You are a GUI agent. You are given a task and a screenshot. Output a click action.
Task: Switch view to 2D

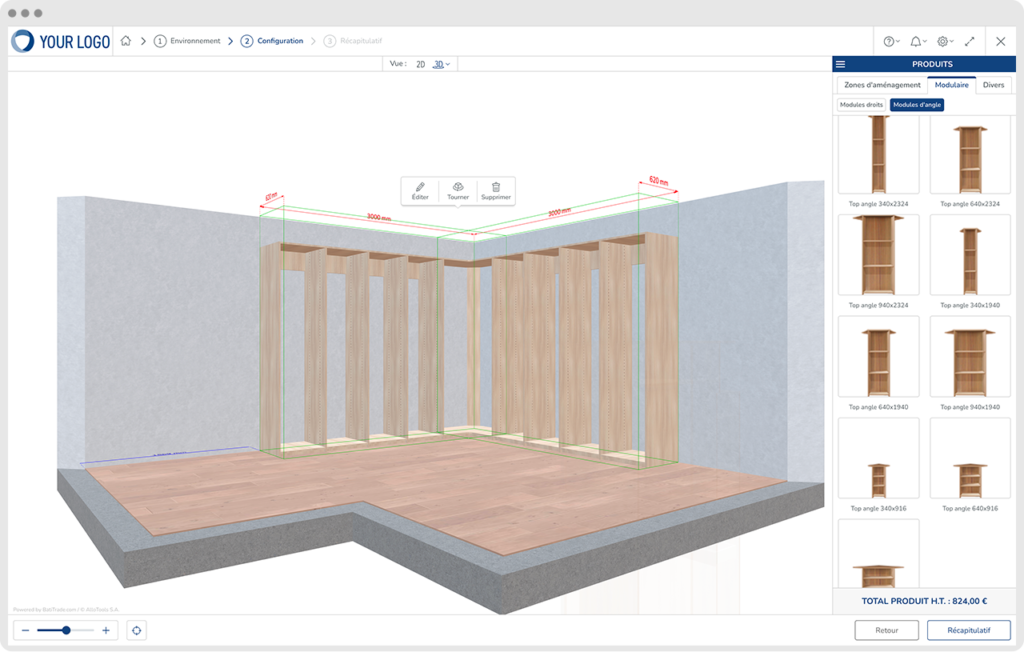tap(420, 64)
